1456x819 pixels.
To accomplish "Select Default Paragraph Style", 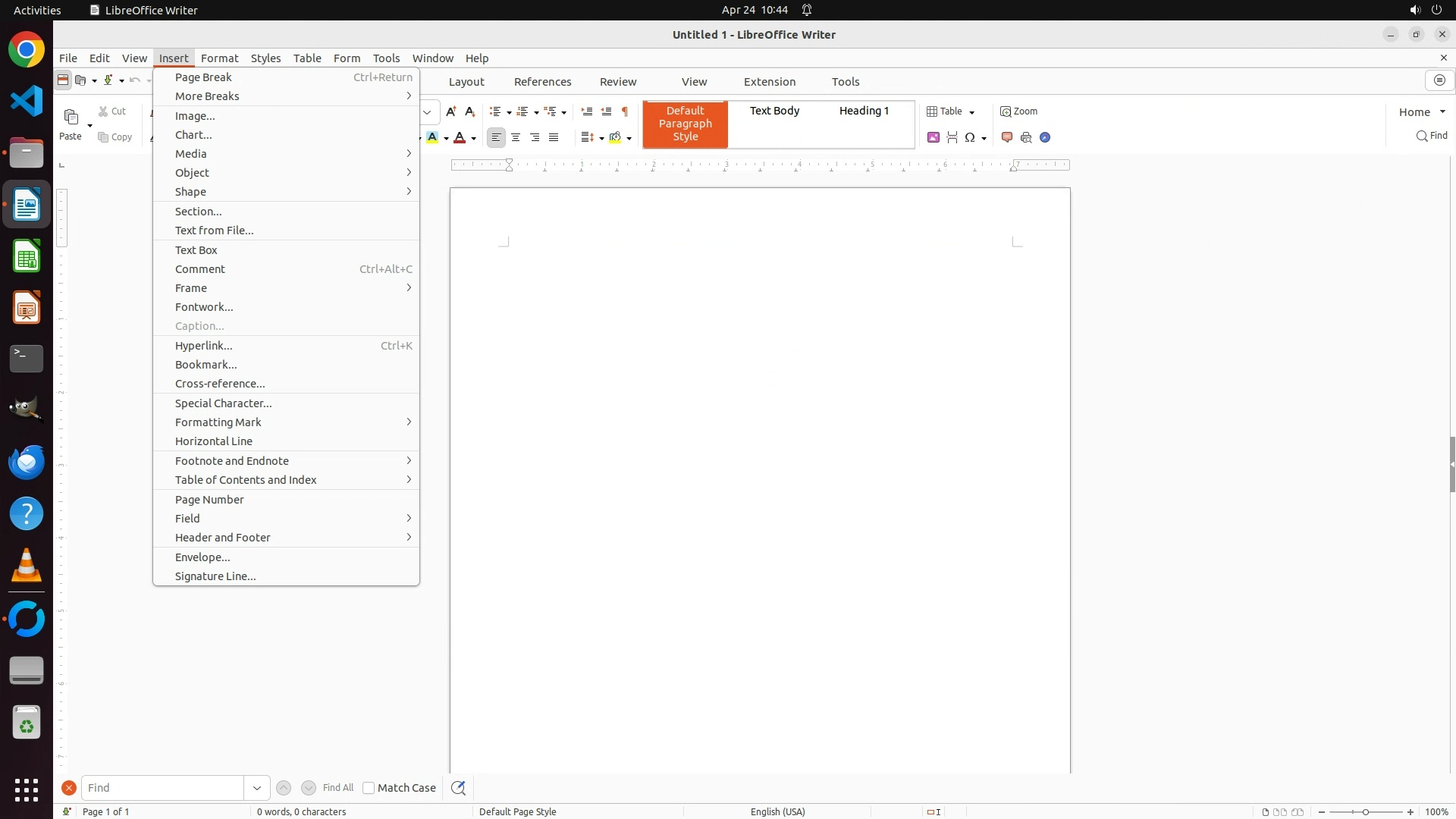I will pyautogui.click(x=685, y=124).
